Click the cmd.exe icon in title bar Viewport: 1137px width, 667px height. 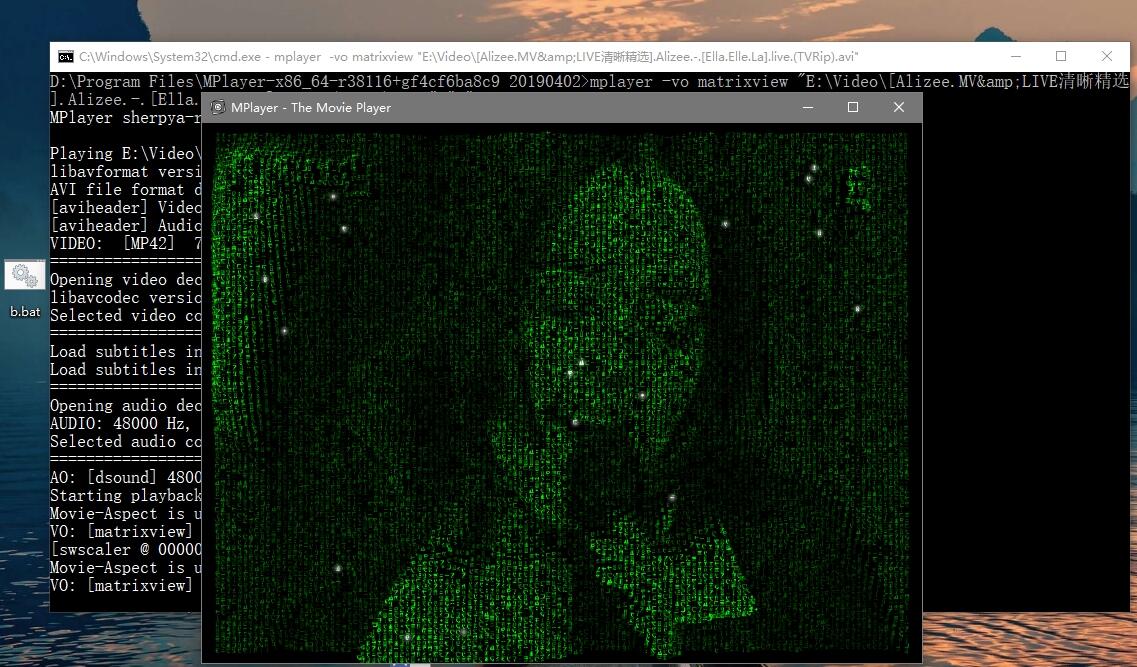[65, 57]
